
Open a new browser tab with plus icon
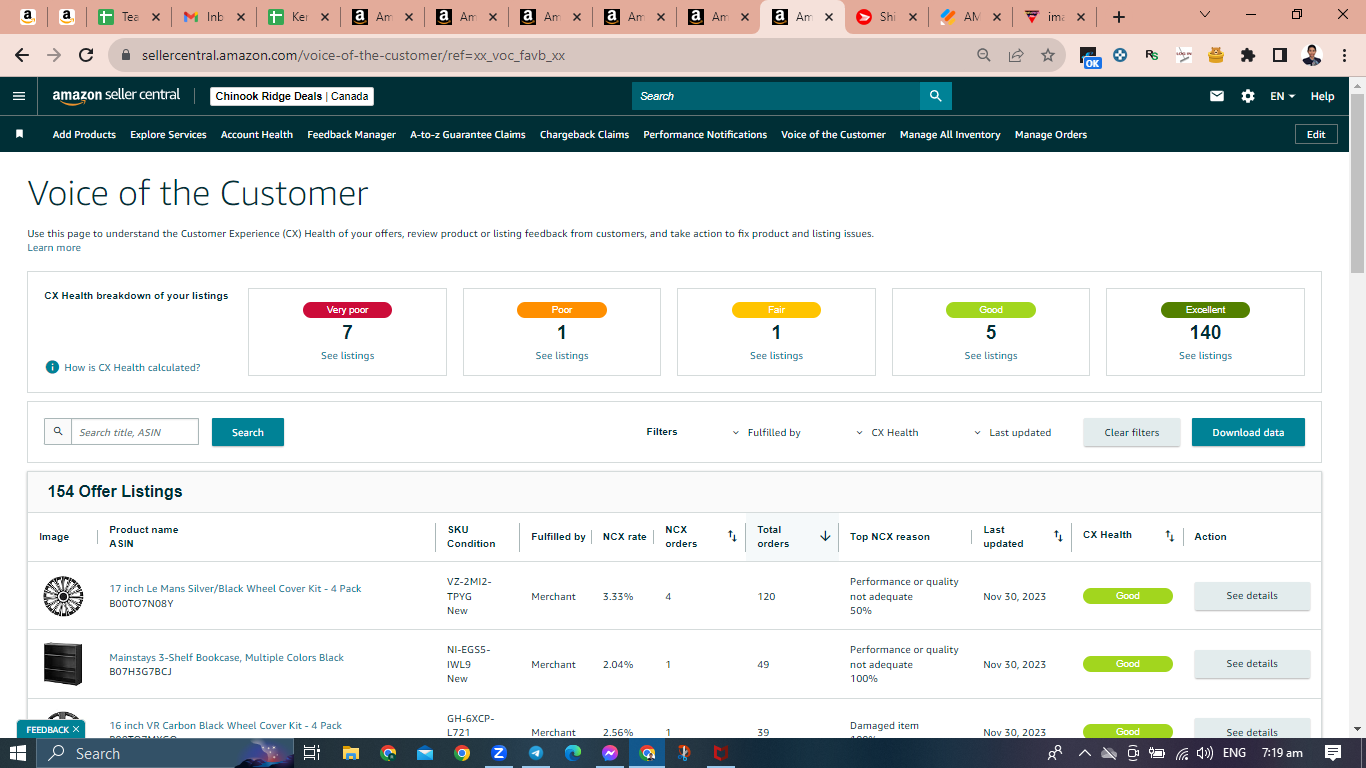pos(1119,17)
